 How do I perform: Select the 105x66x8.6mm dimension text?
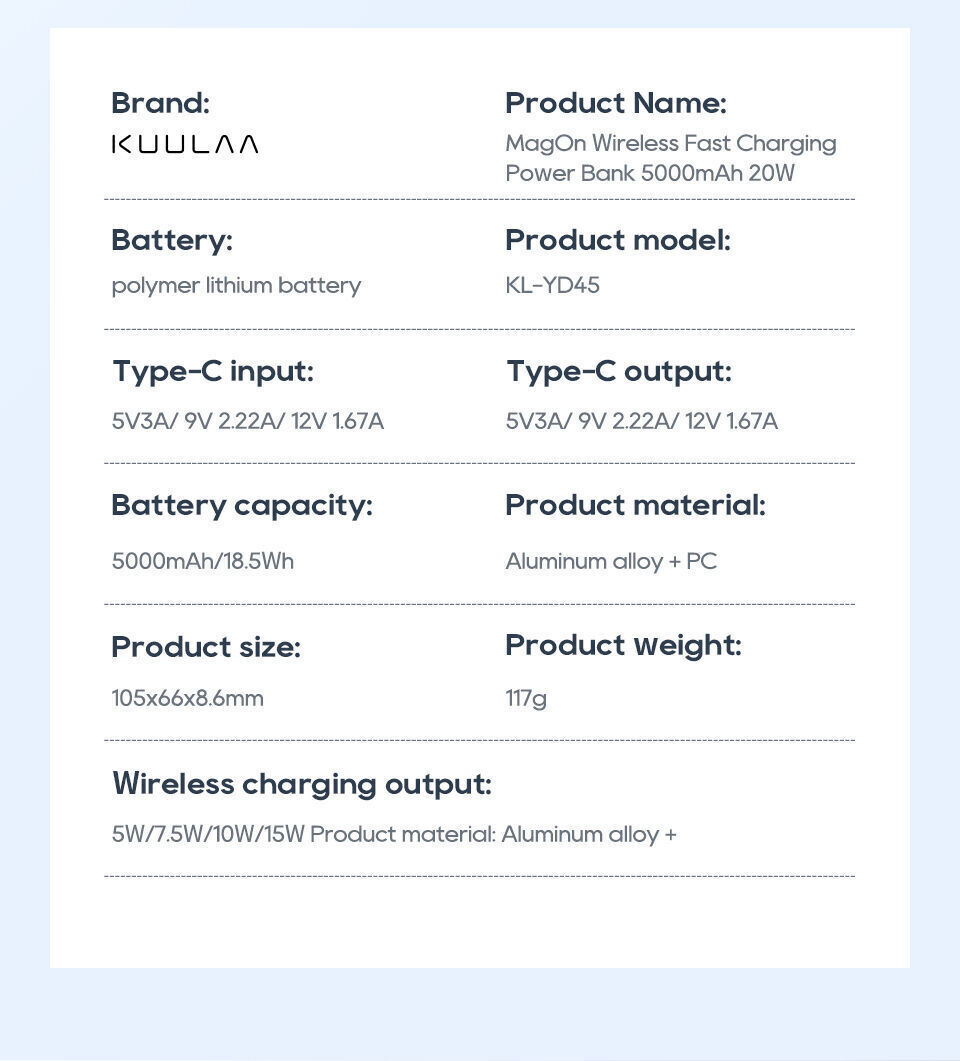187,698
